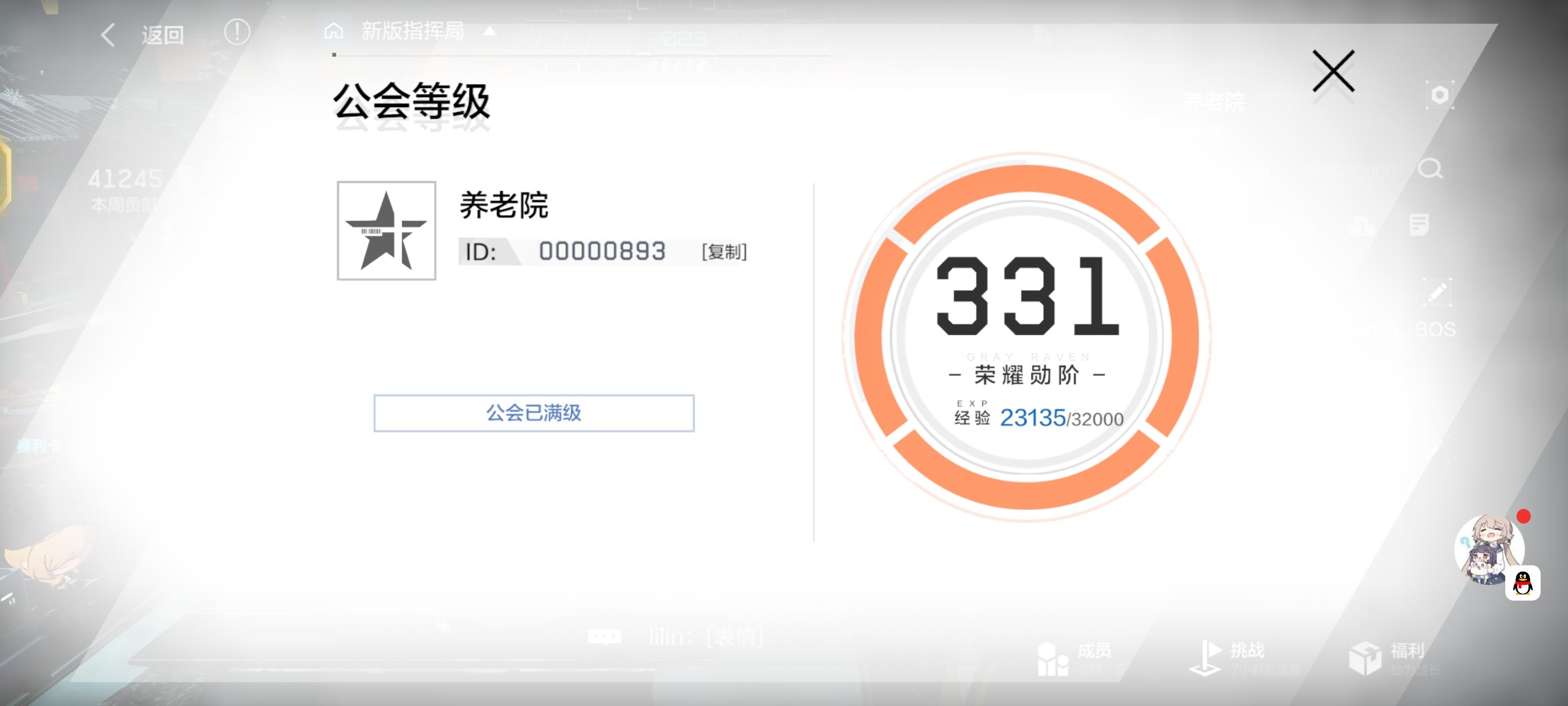Click the guild ID 00000893 field
Screen dimensions: 1568x706
(x=601, y=251)
